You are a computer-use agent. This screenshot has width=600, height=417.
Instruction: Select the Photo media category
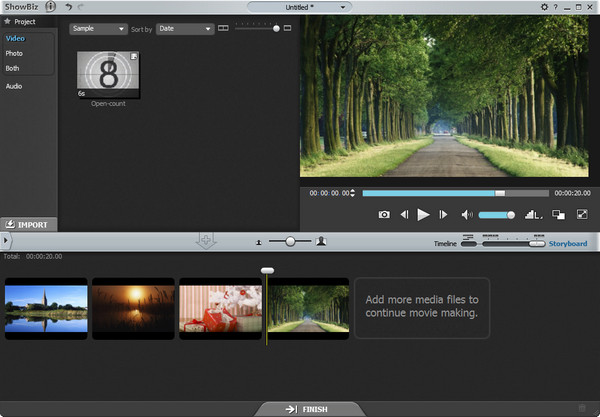click(x=14, y=53)
